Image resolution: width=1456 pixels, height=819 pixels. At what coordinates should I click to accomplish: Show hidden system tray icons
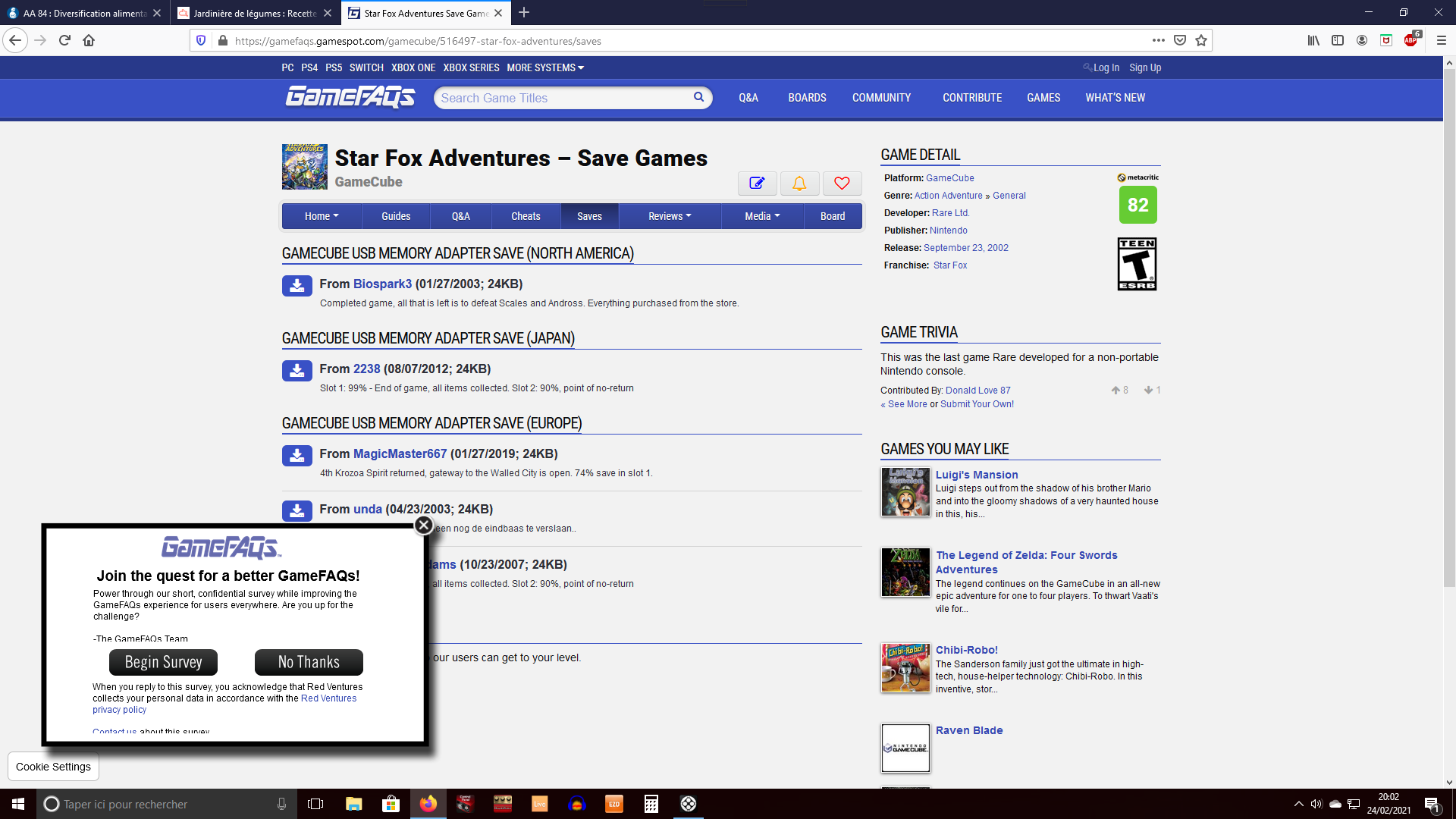[1298, 804]
